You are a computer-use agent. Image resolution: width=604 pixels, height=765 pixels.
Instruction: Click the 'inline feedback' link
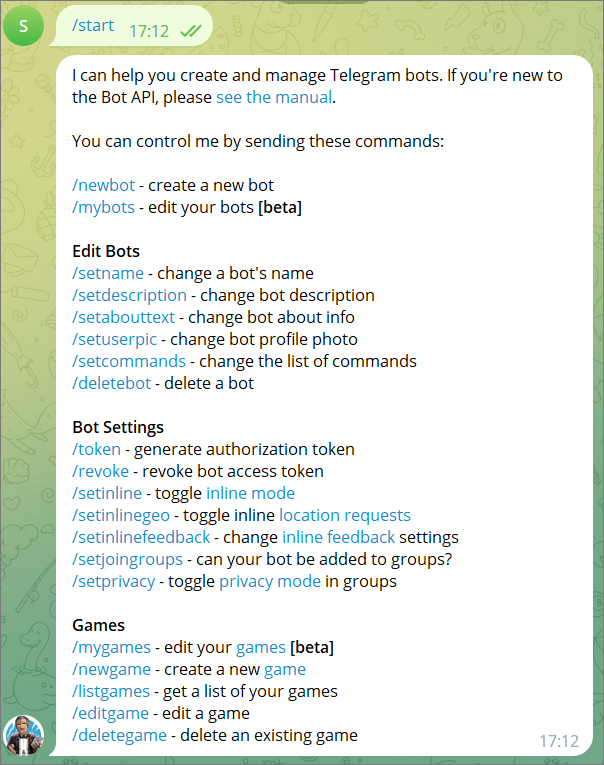coord(339,537)
